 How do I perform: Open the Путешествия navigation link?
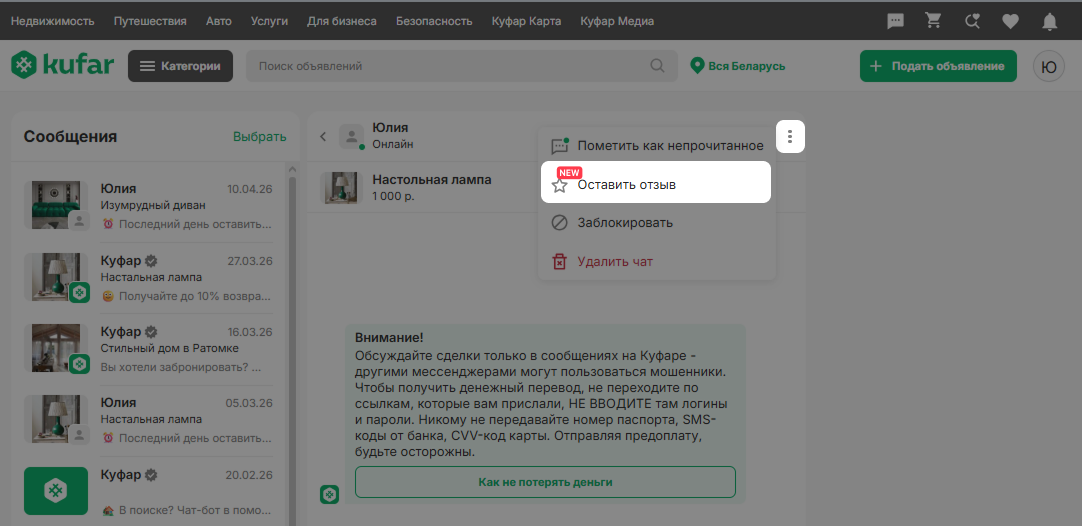150,21
